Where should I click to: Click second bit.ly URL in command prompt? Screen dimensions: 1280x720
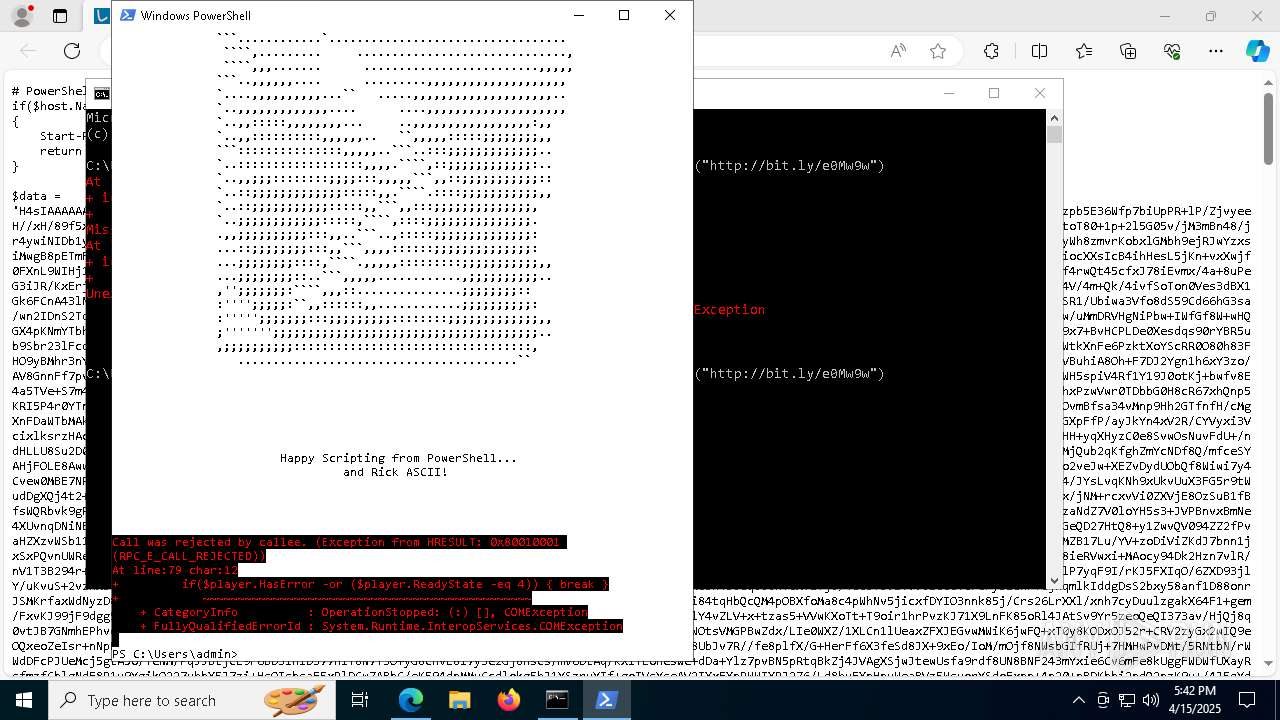[x=790, y=374]
